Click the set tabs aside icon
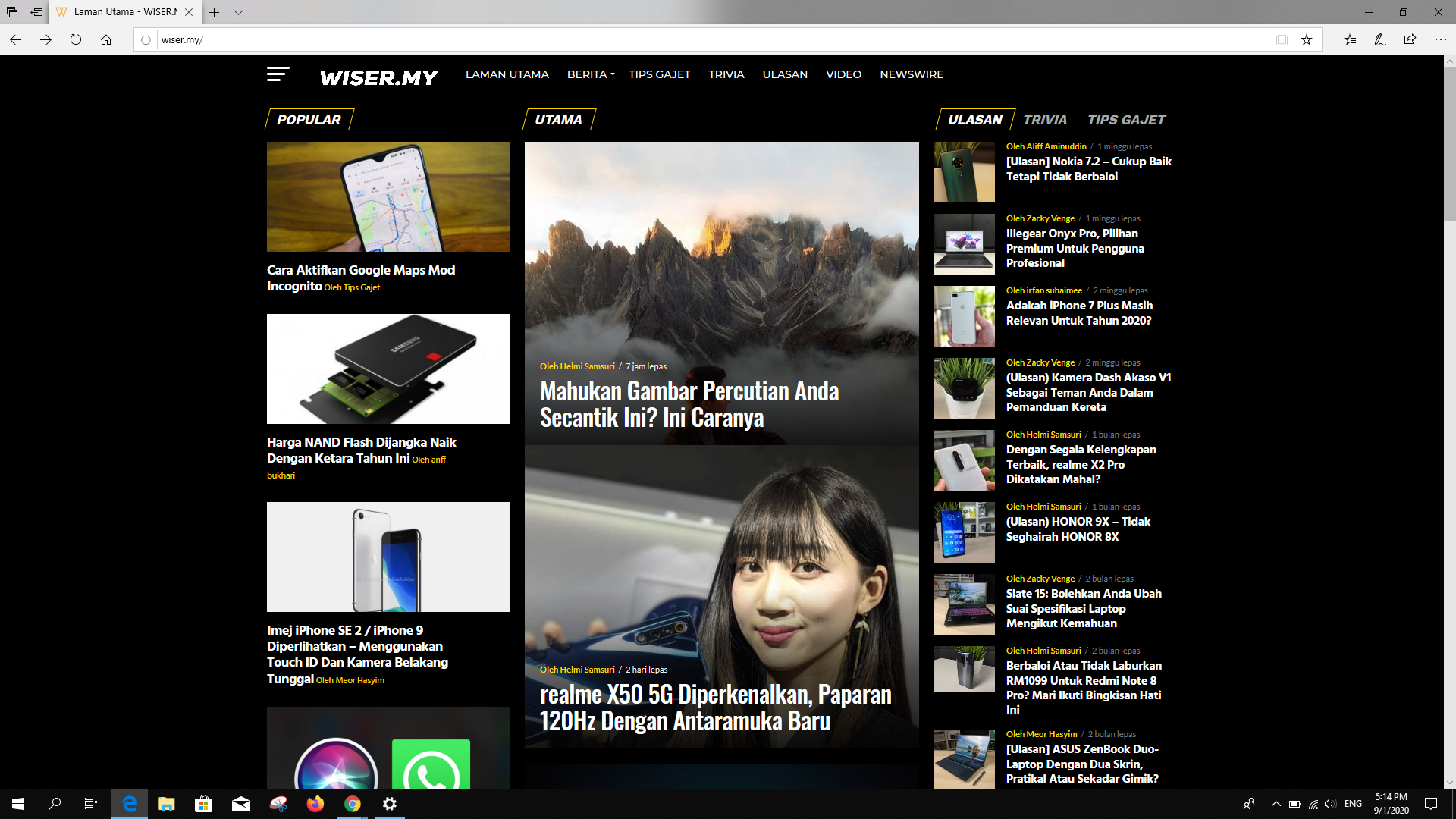 coord(36,12)
